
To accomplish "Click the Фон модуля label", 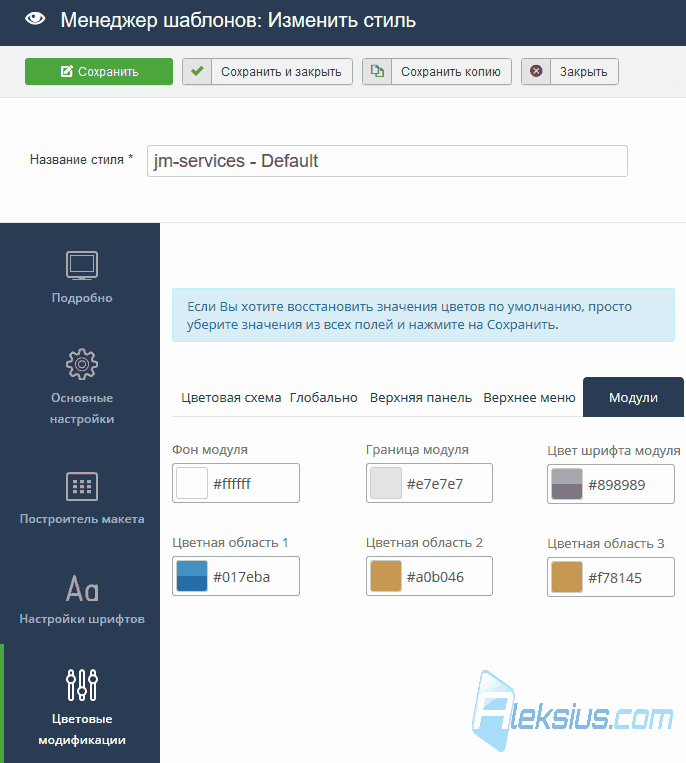I will (x=210, y=450).
